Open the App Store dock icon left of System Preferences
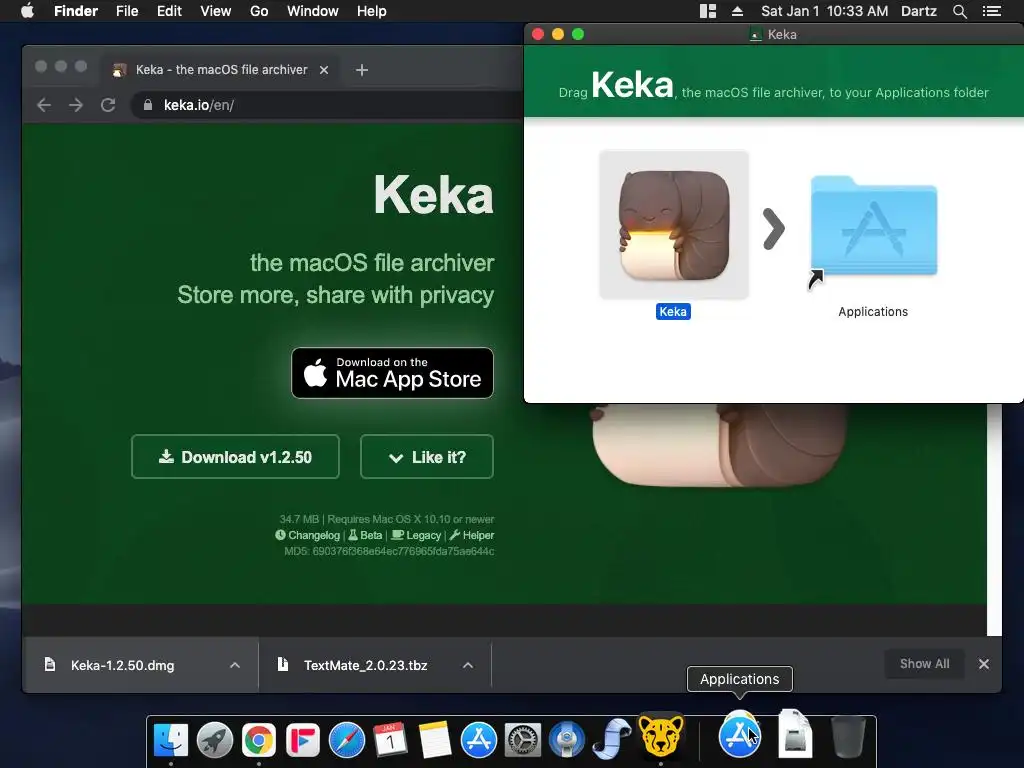Viewport: 1024px width, 768px height. 479,739
